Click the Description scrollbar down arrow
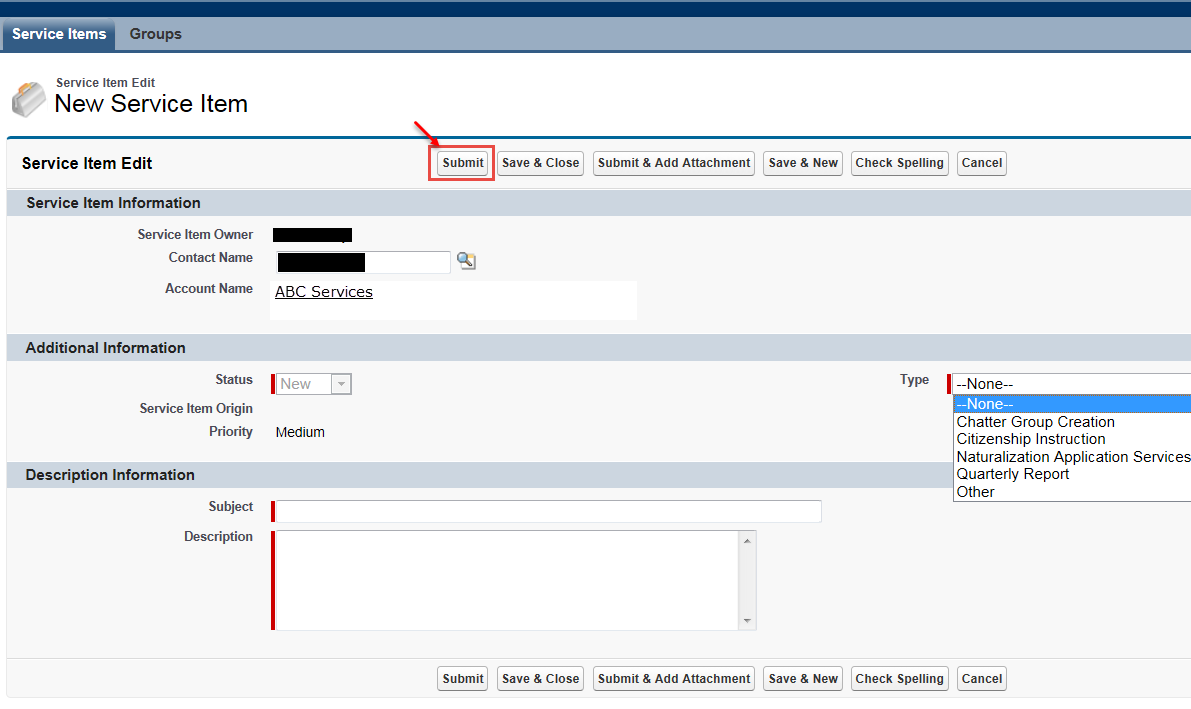 [747, 621]
